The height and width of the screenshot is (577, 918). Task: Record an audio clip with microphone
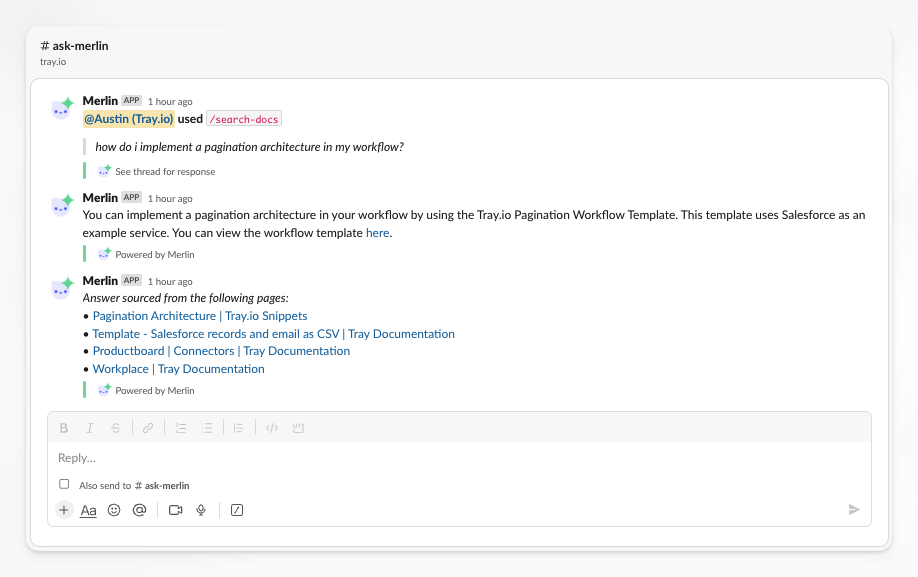[x=201, y=510]
